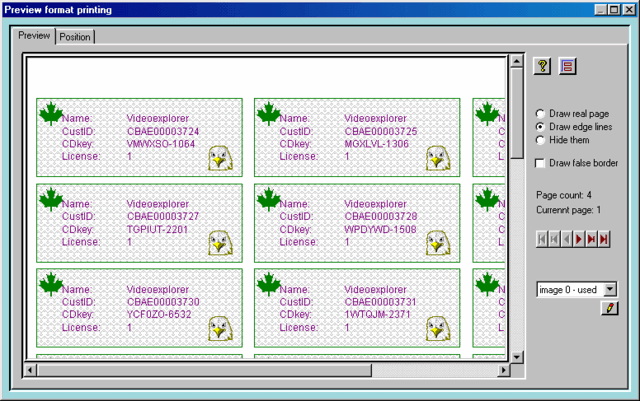Advance to the next page
This screenshot has width=640, height=401.
pos(579,239)
